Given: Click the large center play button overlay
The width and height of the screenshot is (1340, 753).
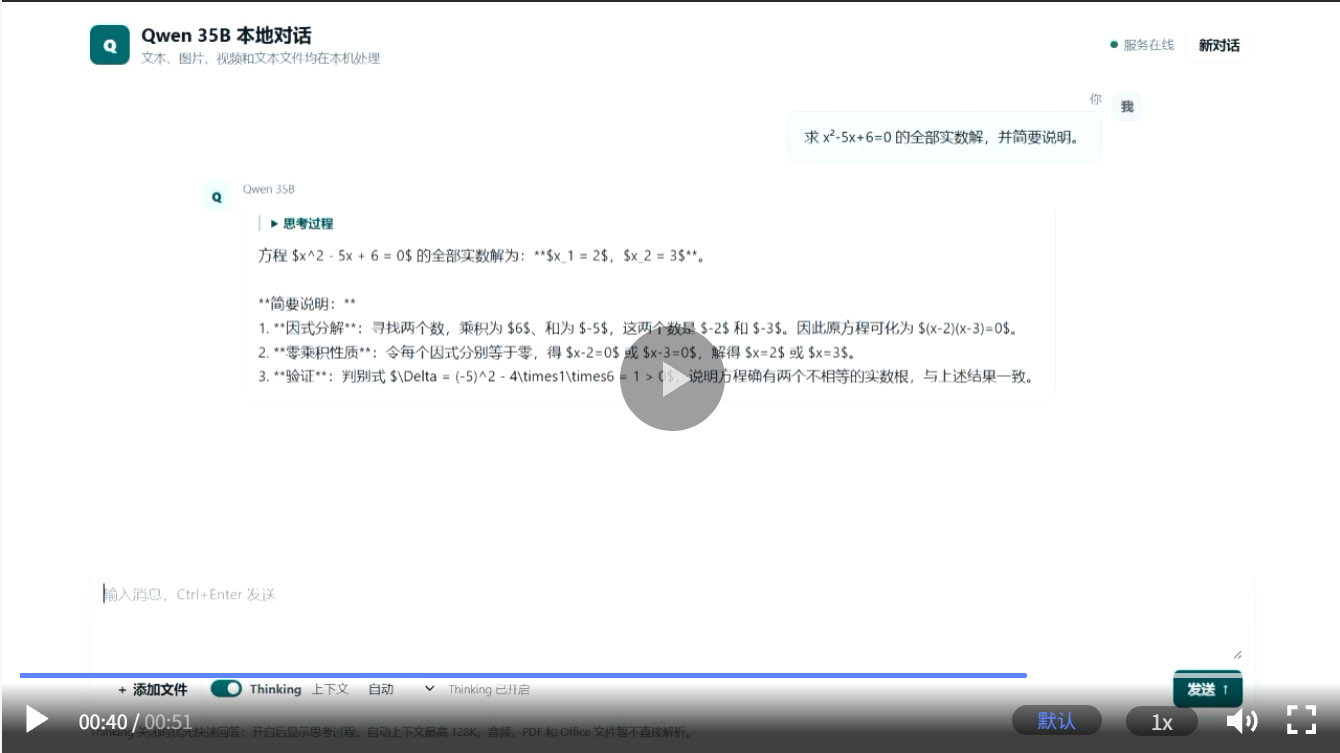Looking at the screenshot, I should [672, 379].
